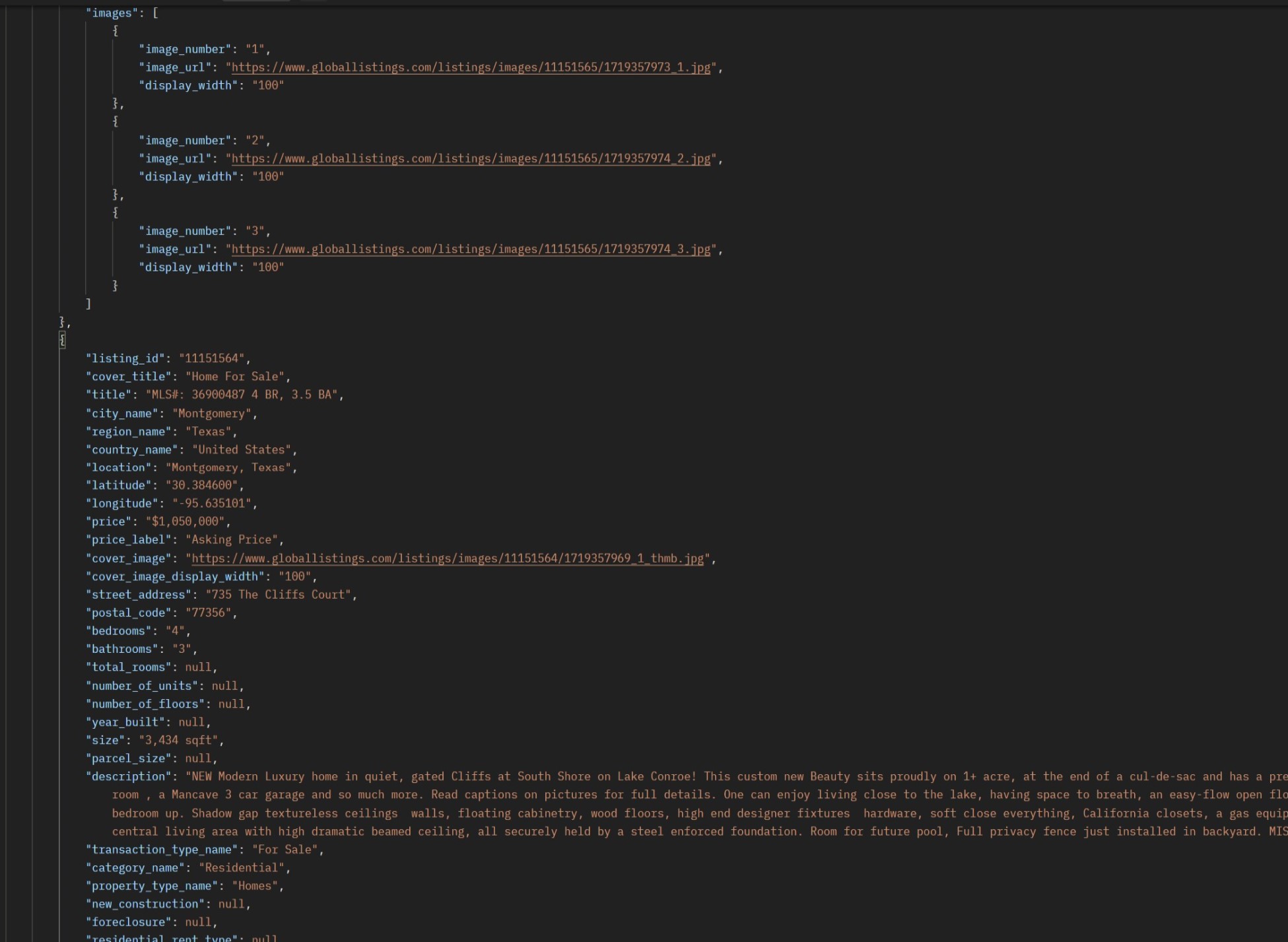Viewport: 1288px width, 942px height.
Task: Click the street_address value "735 The Cliffs Court"
Action: click(277, 595)
